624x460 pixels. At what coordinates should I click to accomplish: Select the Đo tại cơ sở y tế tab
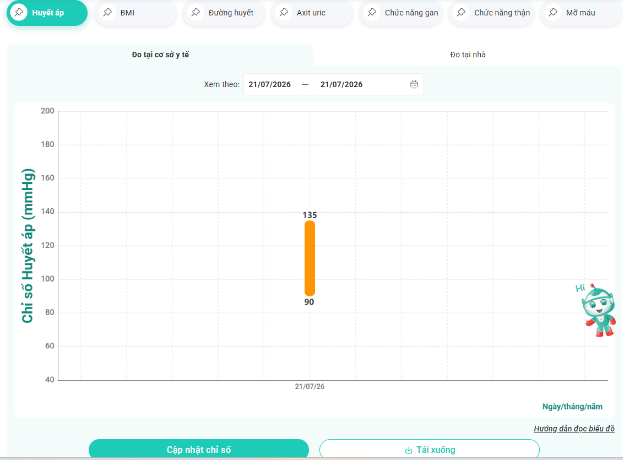coord(160,55)
